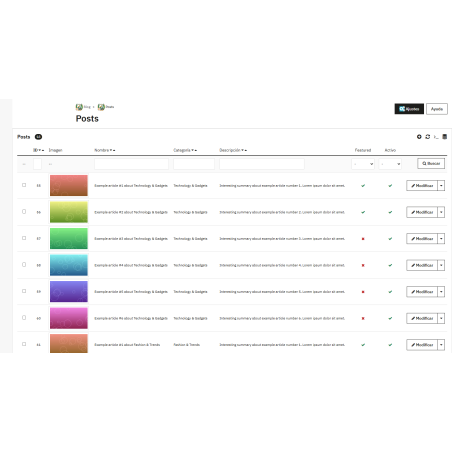Open the green thumbnail of article #3
The height and width of the screenshot is (452, 452).
point(69,238)
